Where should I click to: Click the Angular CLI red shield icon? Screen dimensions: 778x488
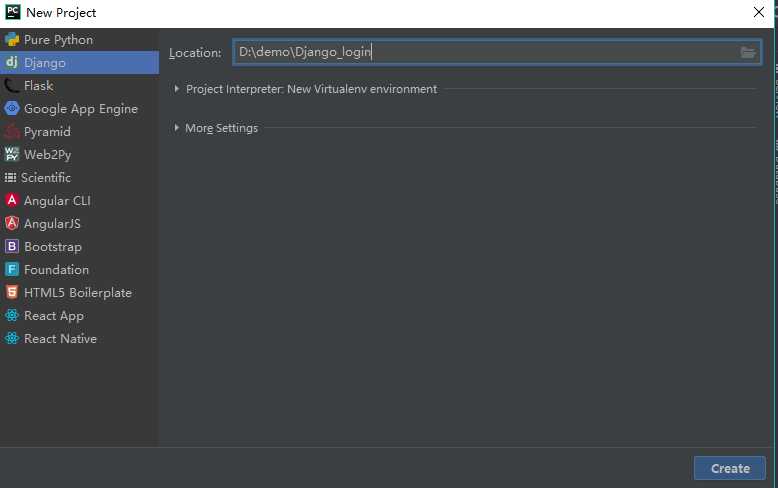tap(12, 201)
